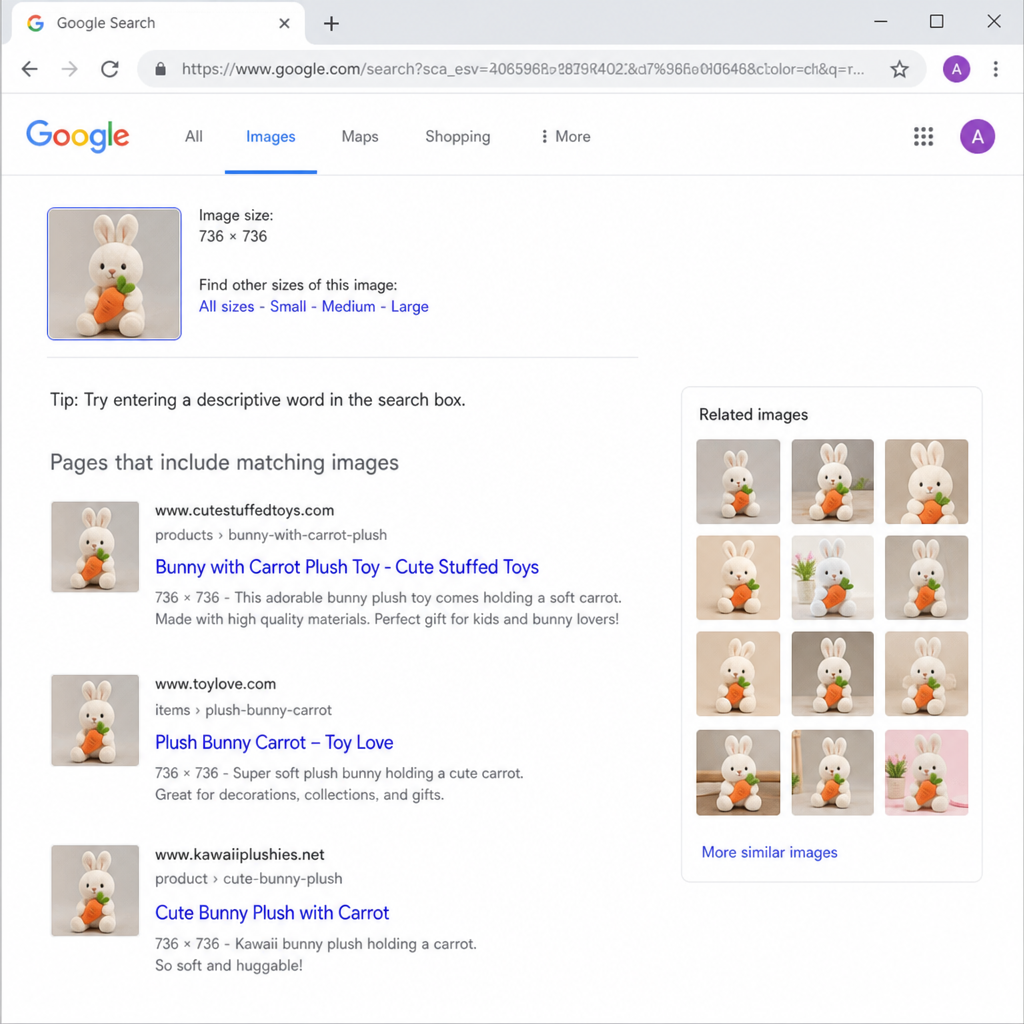This screenshot has width=1024, height=1024.
Task: Click the cutestuffedtoys.com result thumbnail
Action: [x=95, y=547]
